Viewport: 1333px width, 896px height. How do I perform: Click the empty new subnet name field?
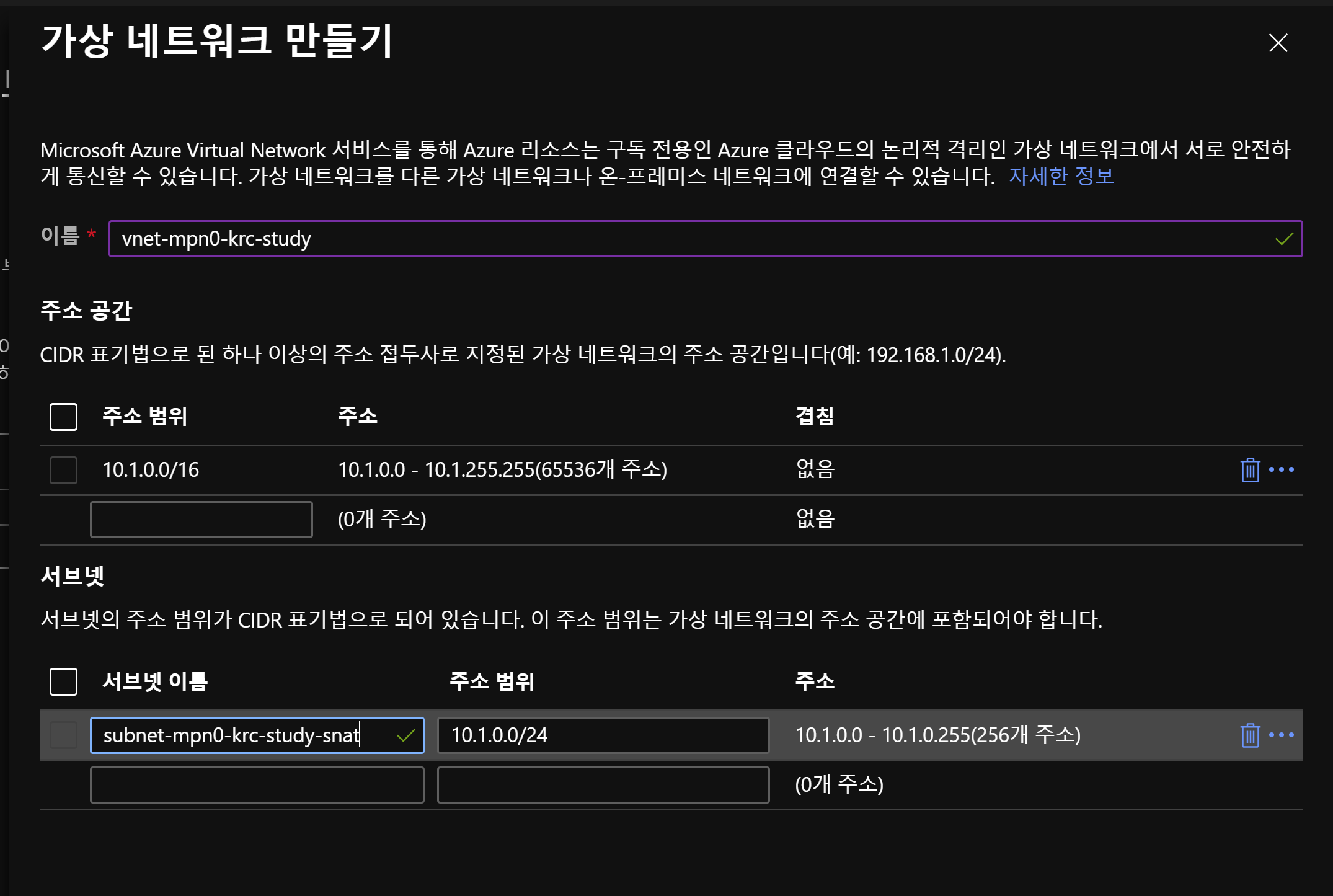point(257,784)
